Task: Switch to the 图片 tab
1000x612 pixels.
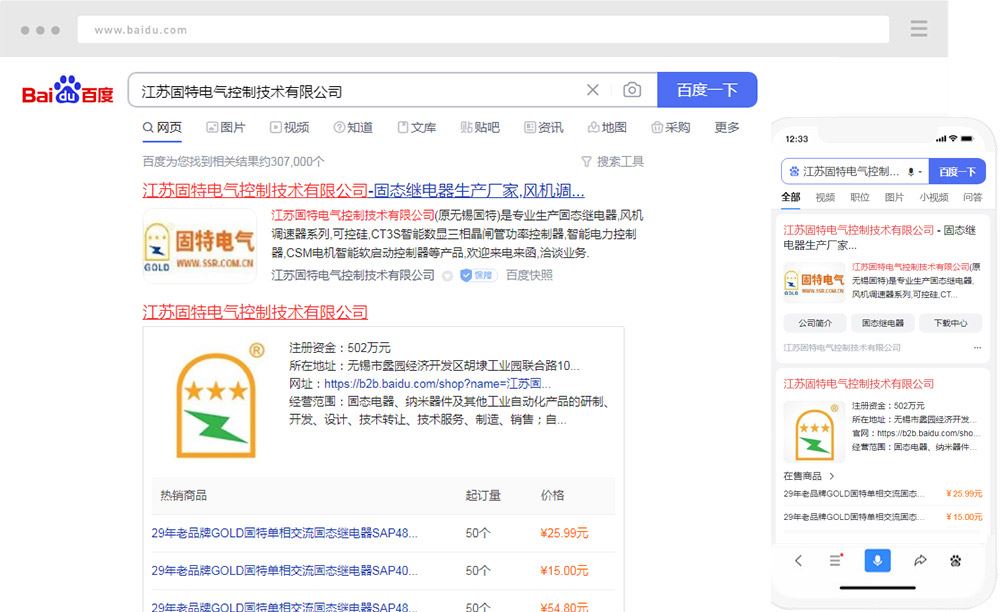Action: [226, 128]
